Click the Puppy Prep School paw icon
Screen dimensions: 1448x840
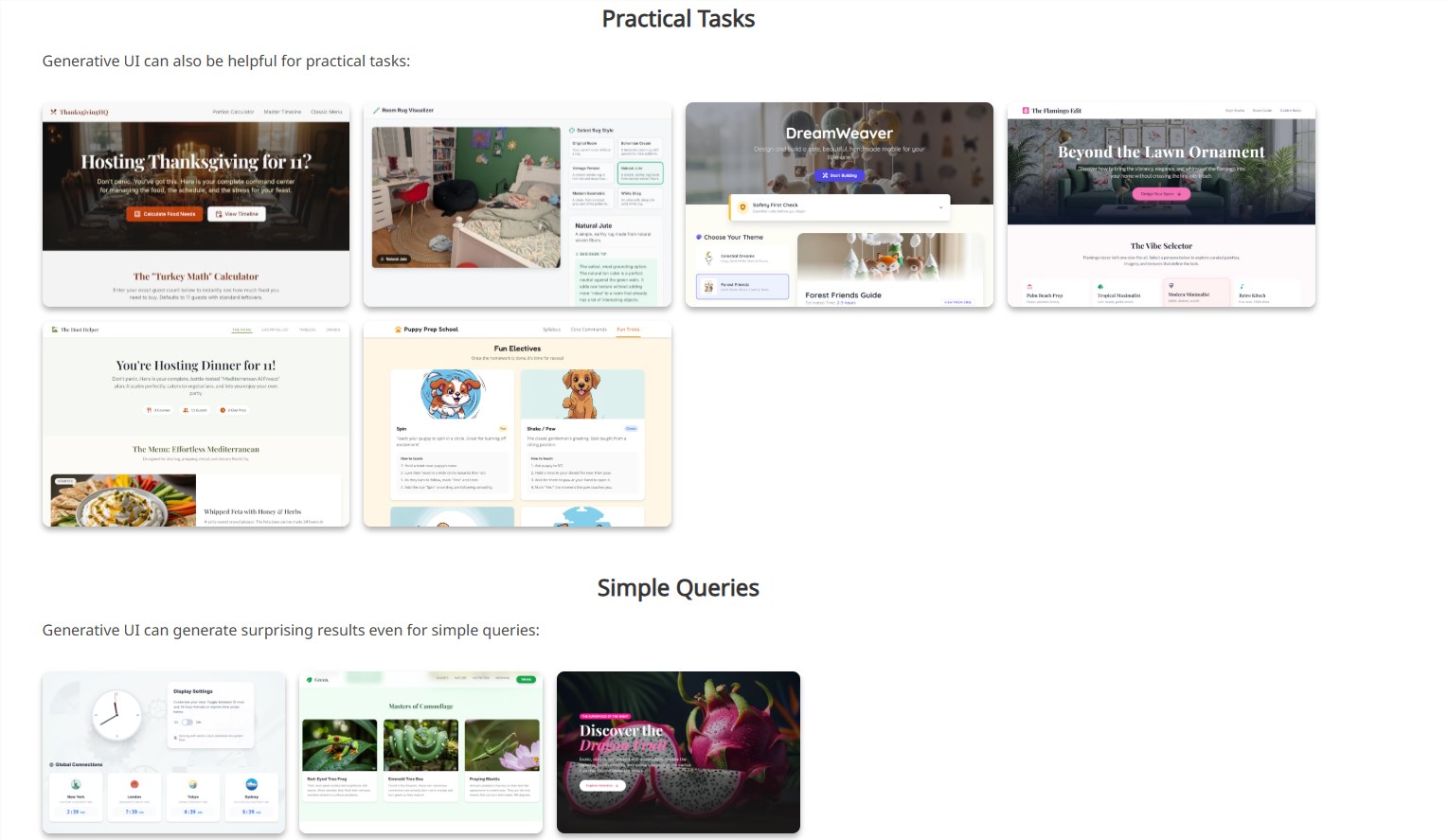click(x=398, y=329)
